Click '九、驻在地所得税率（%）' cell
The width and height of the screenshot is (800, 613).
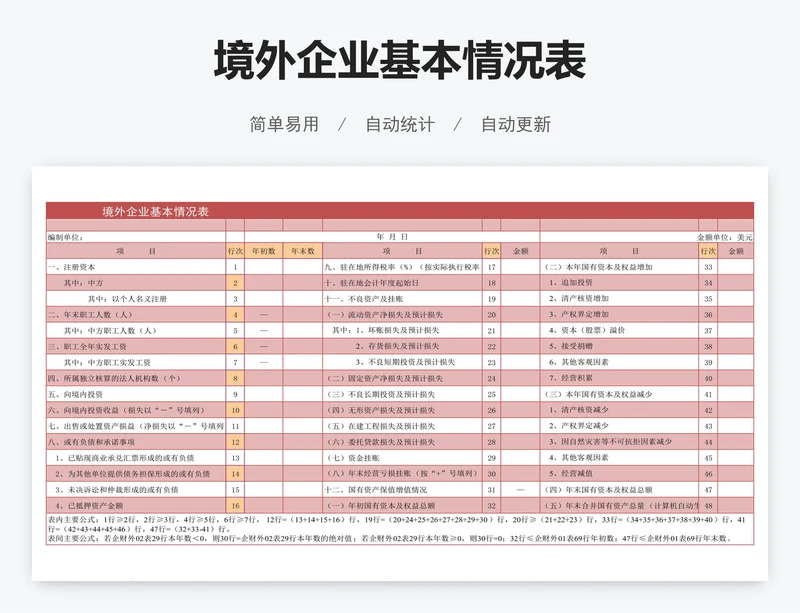tap(402, 267)
